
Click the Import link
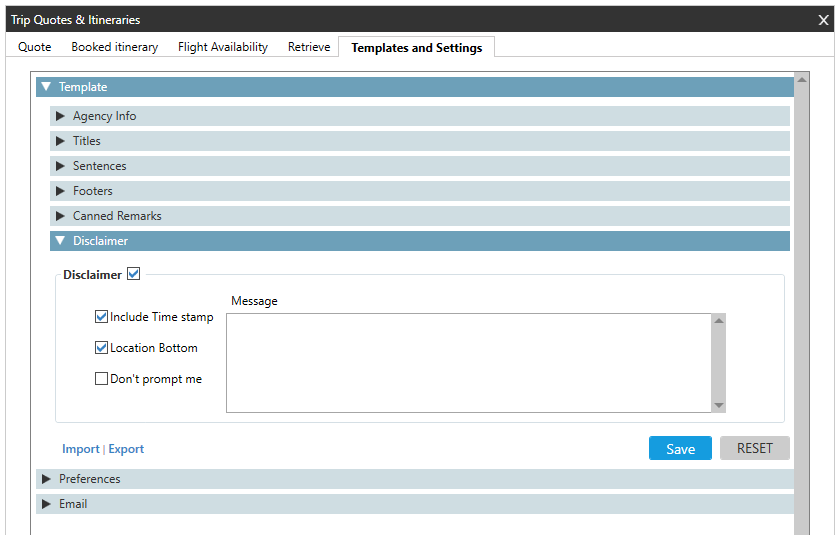pyautogui.click(x=81, y=449)
